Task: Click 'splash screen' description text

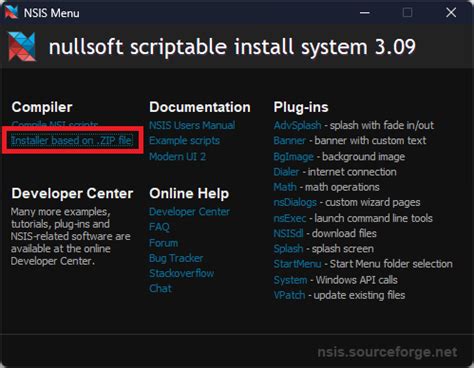Action: coord(343,249)
